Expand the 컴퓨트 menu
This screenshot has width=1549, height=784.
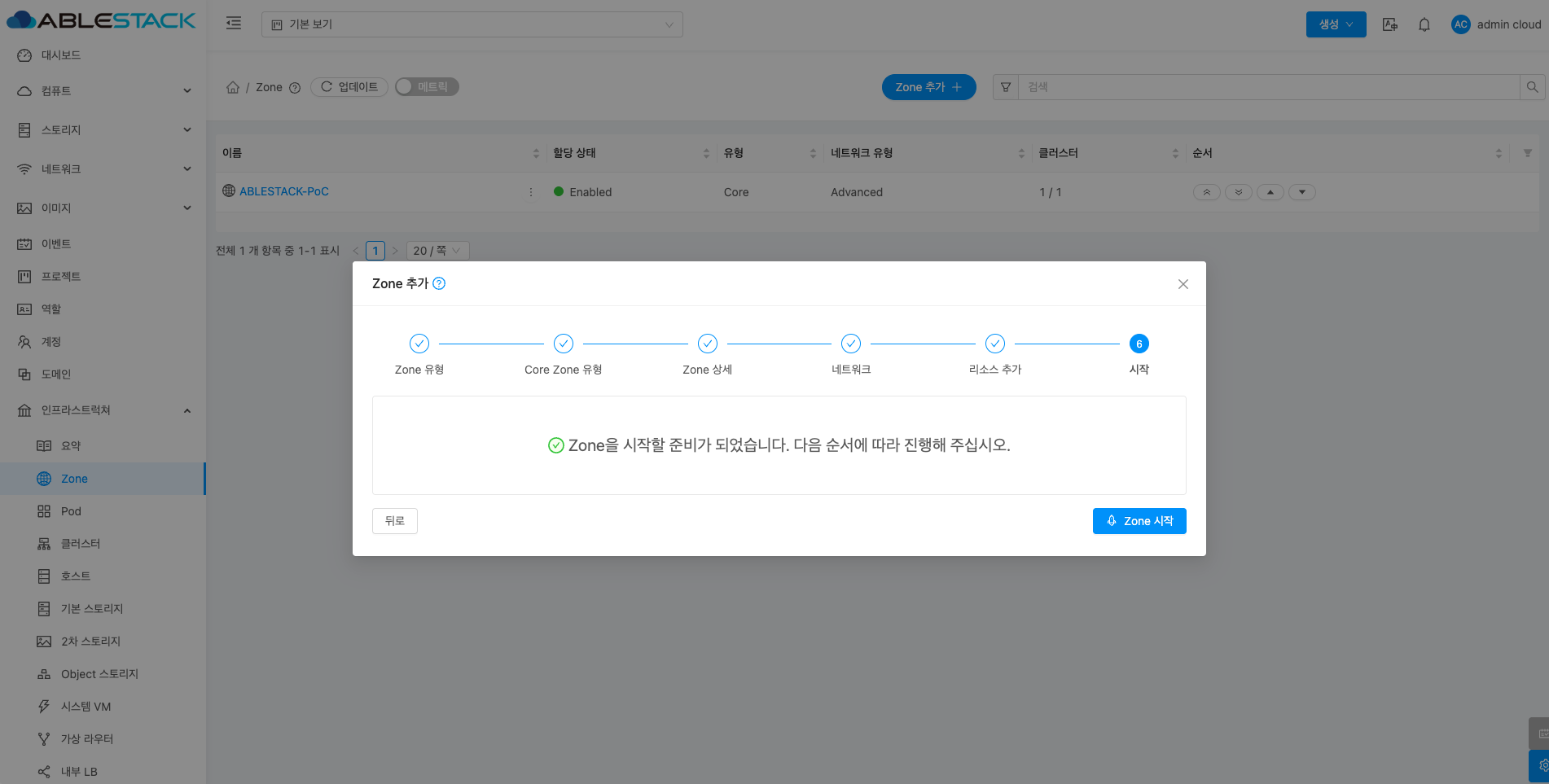tap(103, 91)
